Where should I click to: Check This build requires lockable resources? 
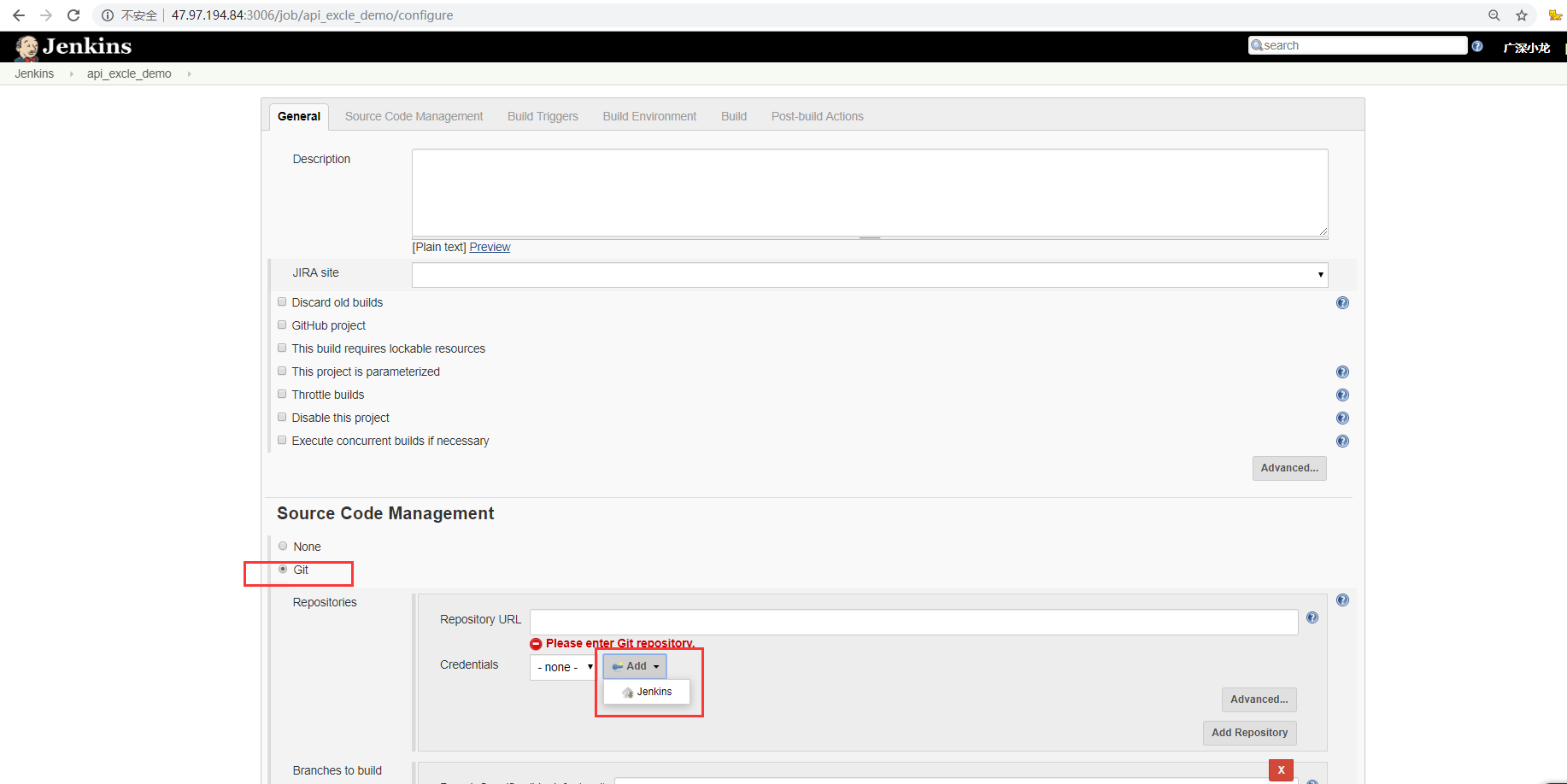click(282, 348)
